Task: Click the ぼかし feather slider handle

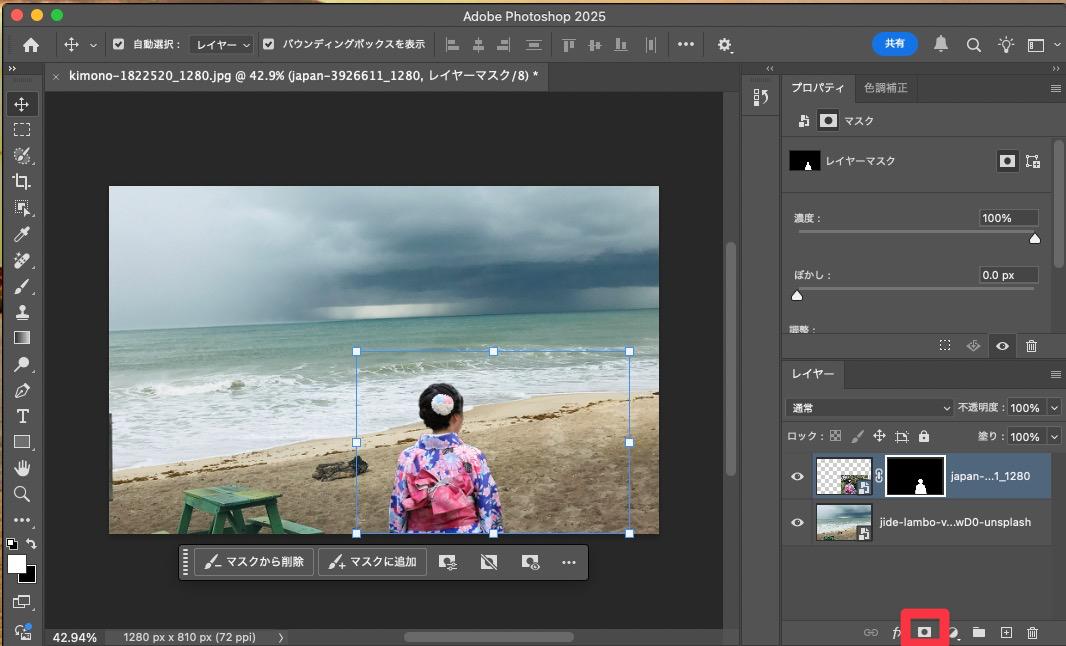Action: (797, 295)
